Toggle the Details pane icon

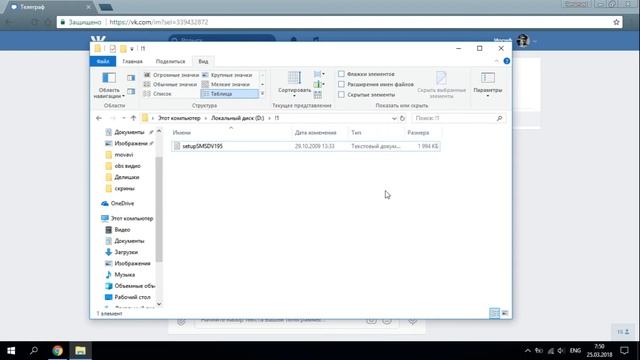pyautogui.click(x=131, y=91)
